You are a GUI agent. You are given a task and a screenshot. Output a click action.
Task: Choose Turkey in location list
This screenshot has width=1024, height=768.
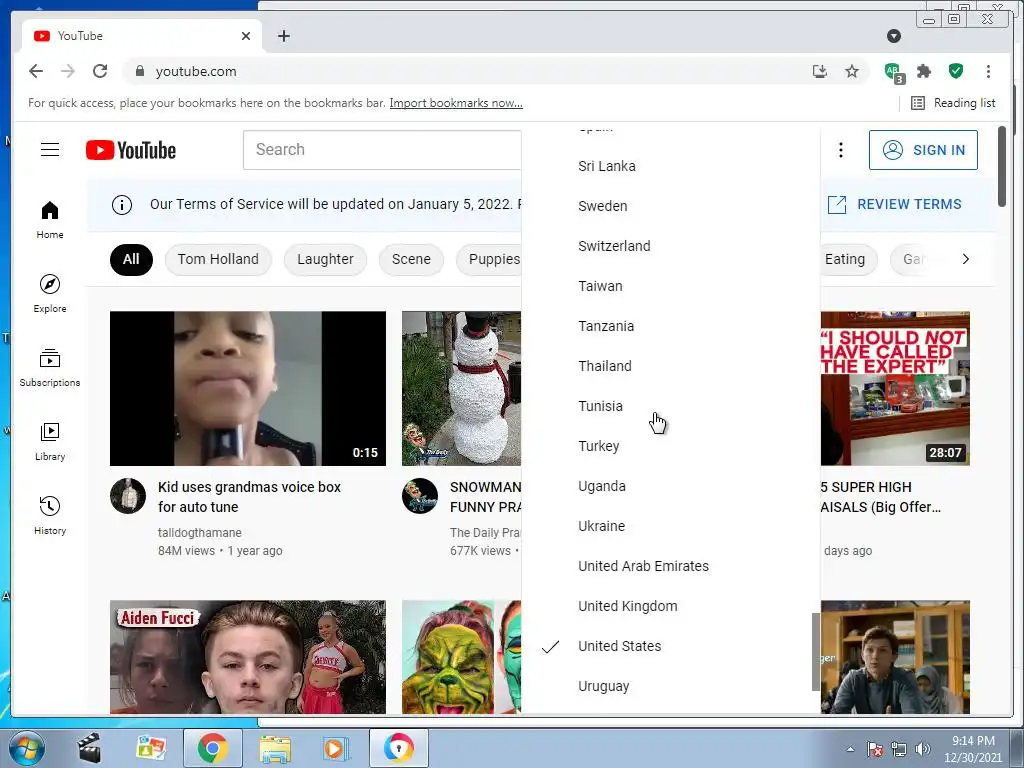(x=671, y=446)
